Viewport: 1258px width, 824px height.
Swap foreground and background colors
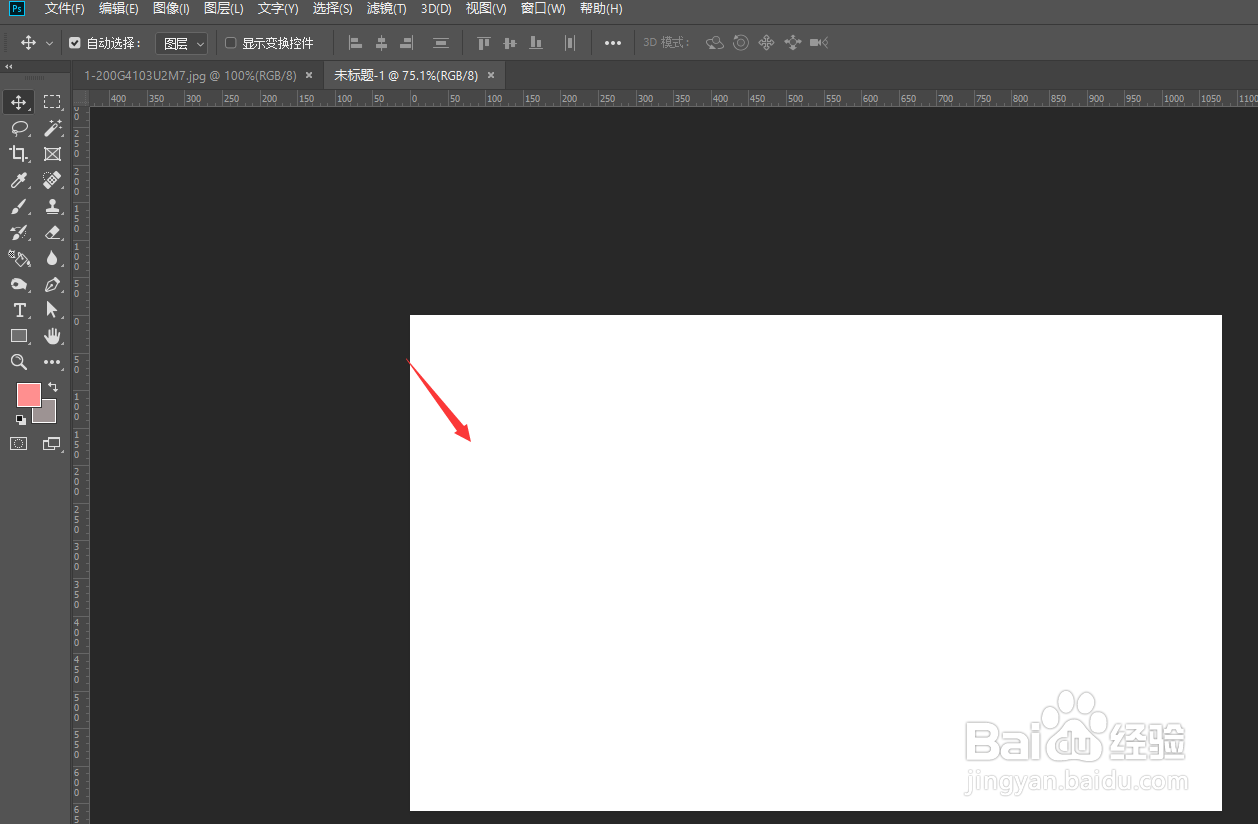coord(53,386)
